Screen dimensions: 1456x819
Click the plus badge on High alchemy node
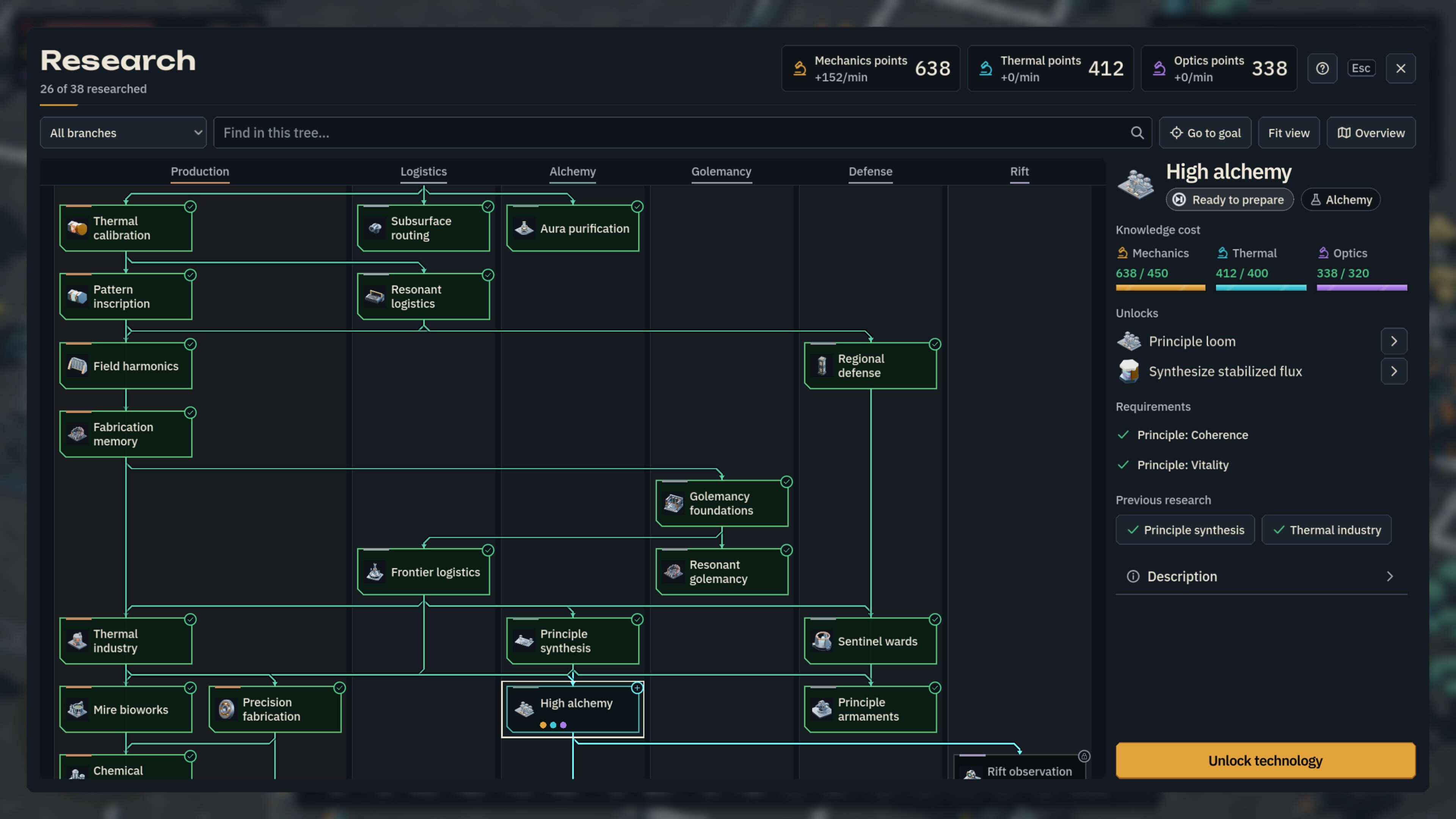pos(637,688)
